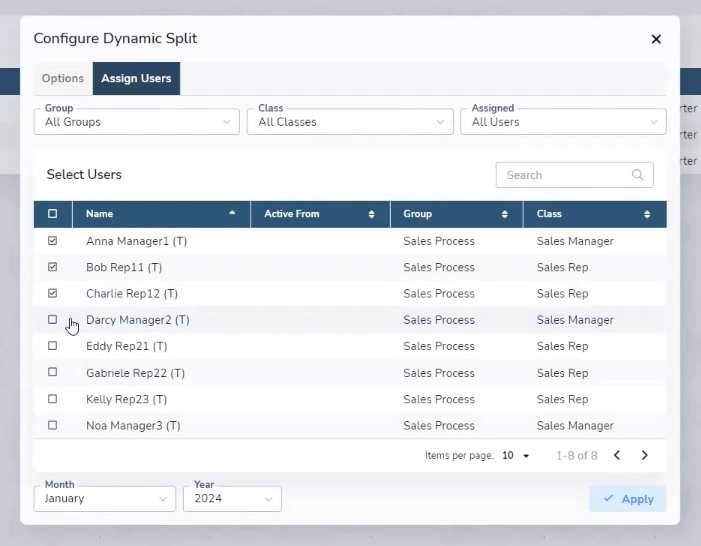Switch to the Options tab
This screenshot has height=546, width=701.
pyautogui.click(x=63, y=78)
